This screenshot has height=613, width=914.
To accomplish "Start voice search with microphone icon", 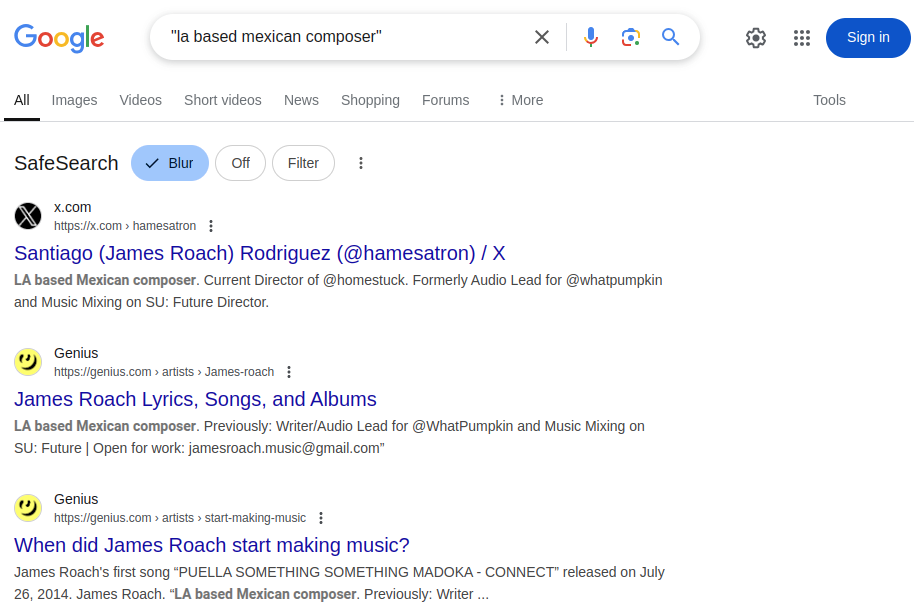I will (x=590, y=37).
